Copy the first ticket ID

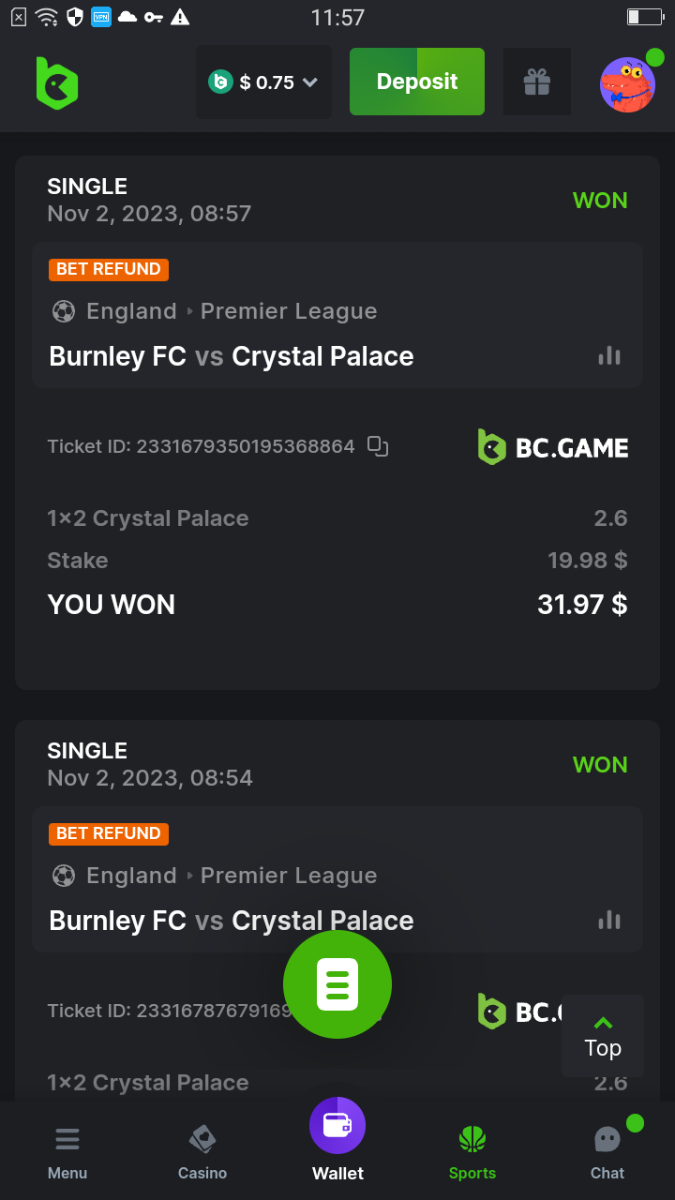[378, 446]
